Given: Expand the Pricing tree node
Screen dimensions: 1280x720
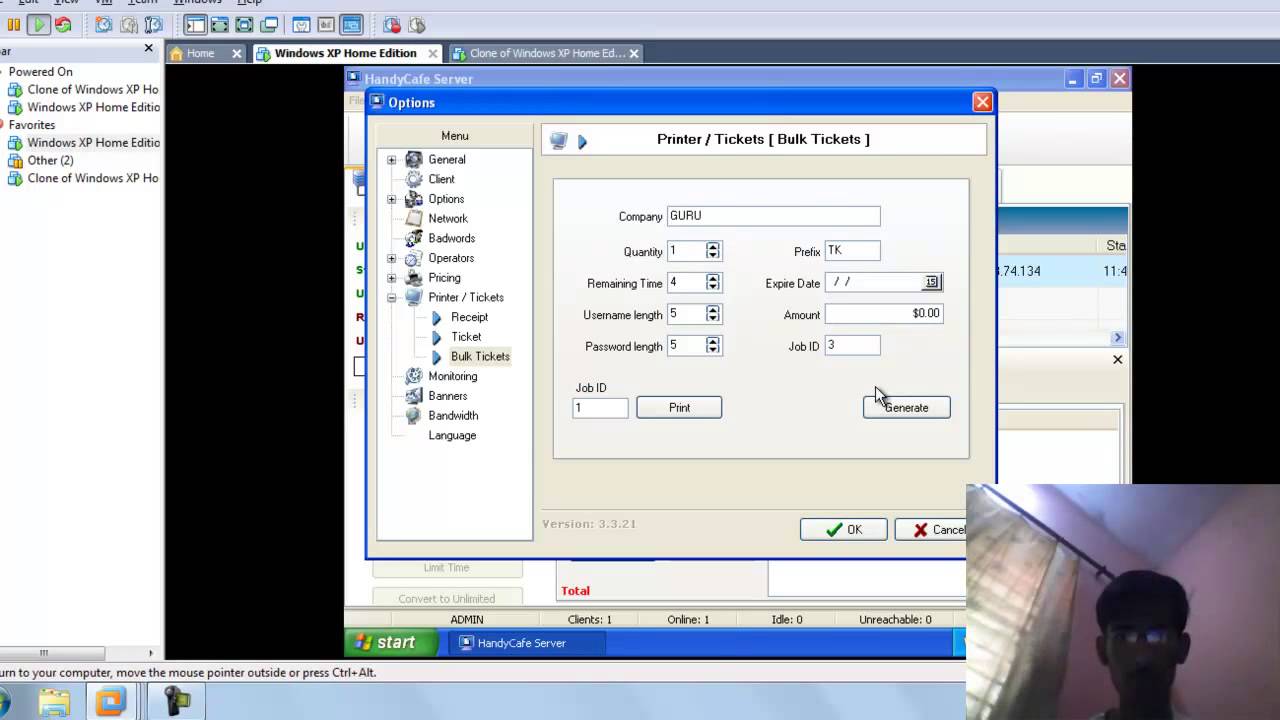Looking at the screenshot, I should pos(392,278).
